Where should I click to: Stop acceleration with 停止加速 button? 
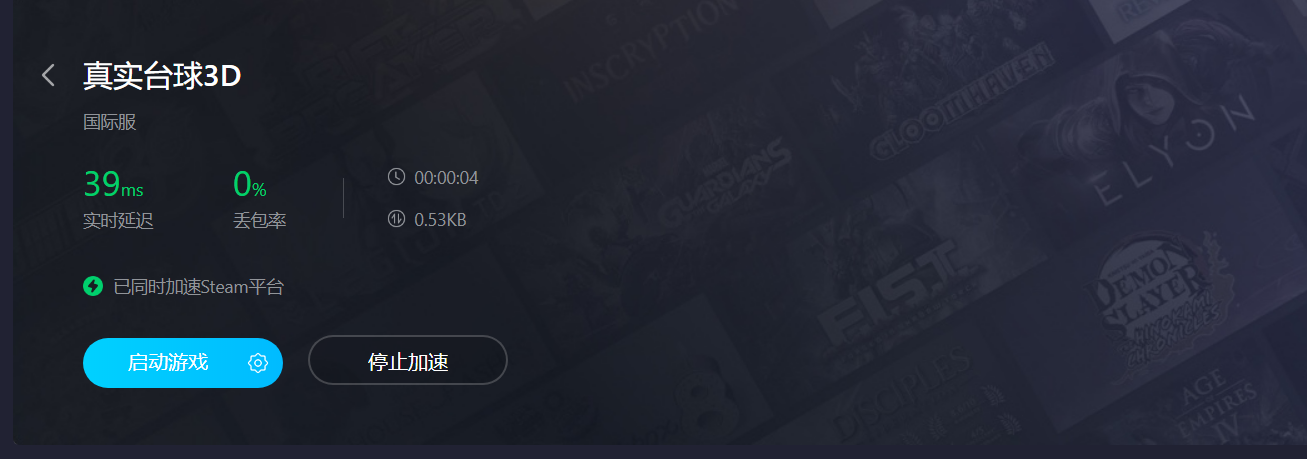(408, 360)
